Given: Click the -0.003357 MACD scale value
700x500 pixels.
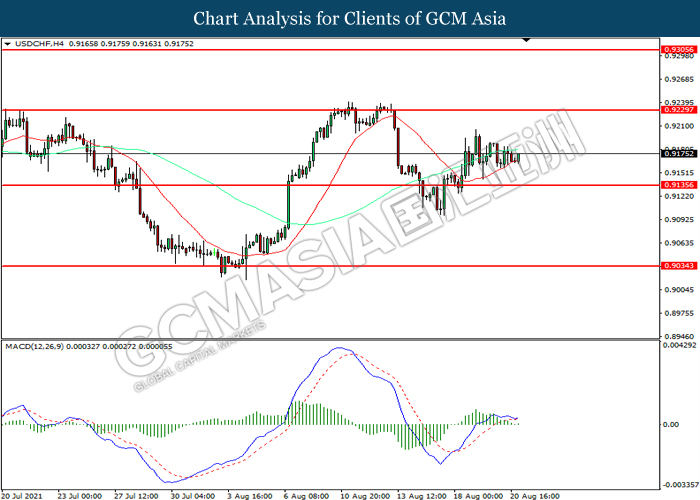Looking at the screenshot, I should click(x=679, y=484).
